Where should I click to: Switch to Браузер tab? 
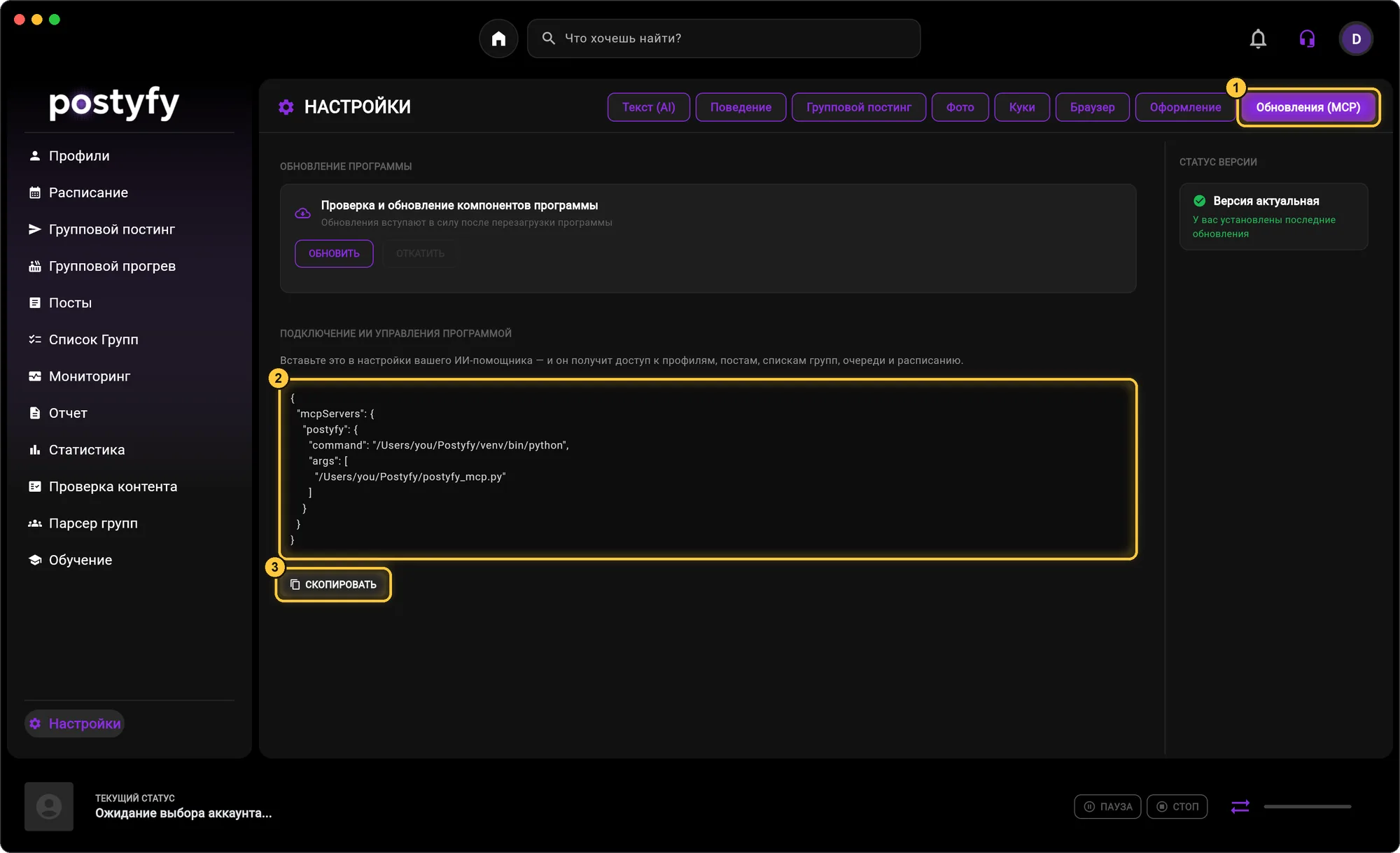coord(1092,107)
